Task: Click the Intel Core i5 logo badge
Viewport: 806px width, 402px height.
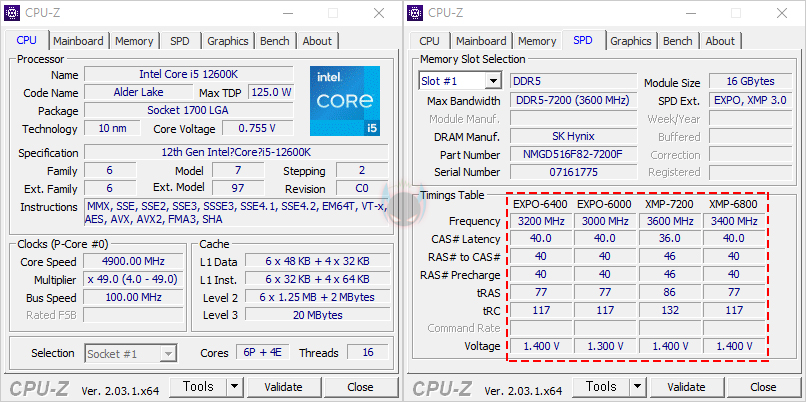Action: coord(345,101)
